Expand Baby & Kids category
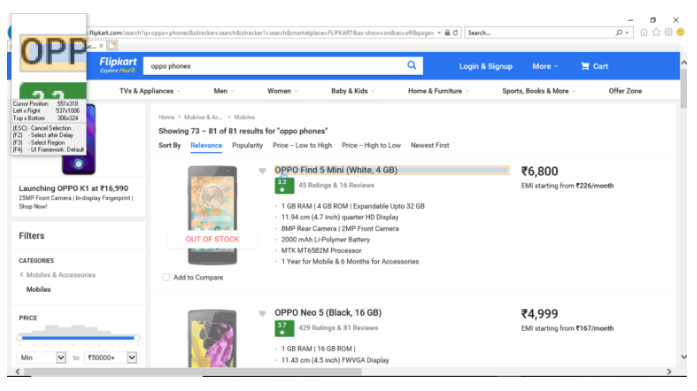This screenshot has width=697, height=391. 353,91
